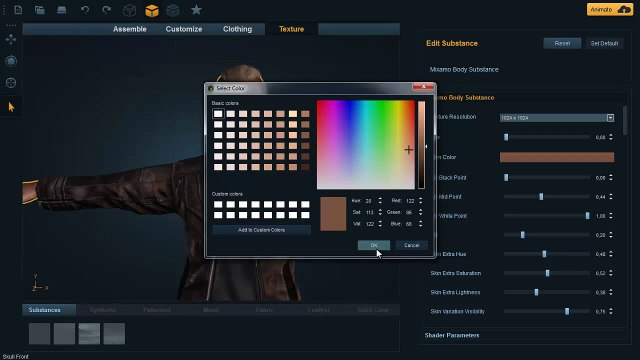Click the Val value stepper arrows
This screenshot has width=640, height=360.
point(380,224)
